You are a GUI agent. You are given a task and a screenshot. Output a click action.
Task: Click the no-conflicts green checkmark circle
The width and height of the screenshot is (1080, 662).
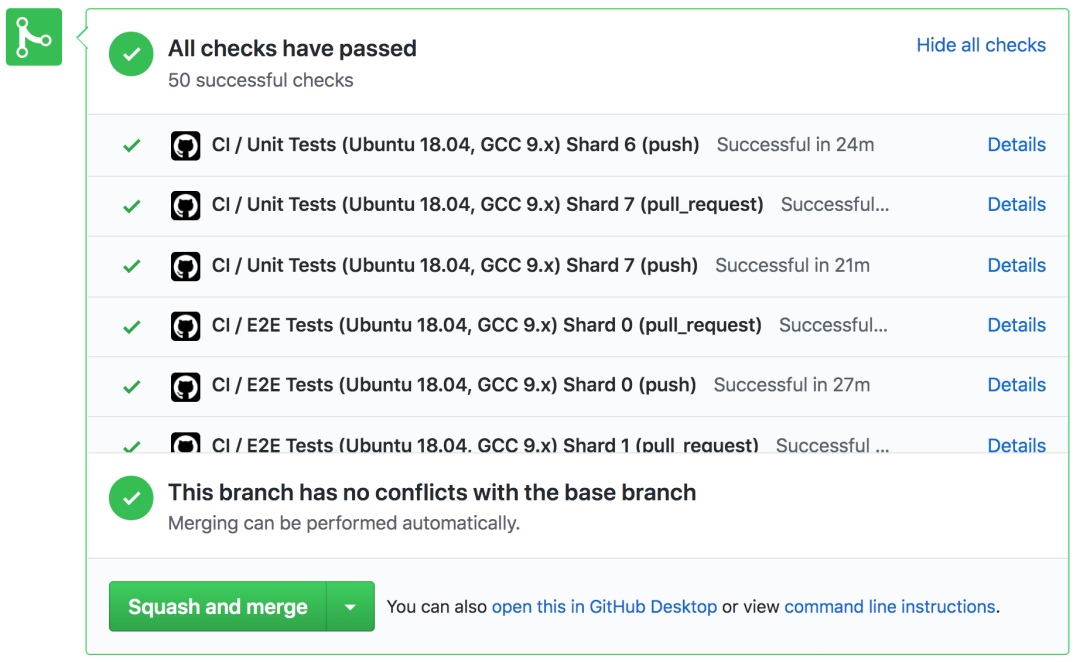click(x=131, y=498)
